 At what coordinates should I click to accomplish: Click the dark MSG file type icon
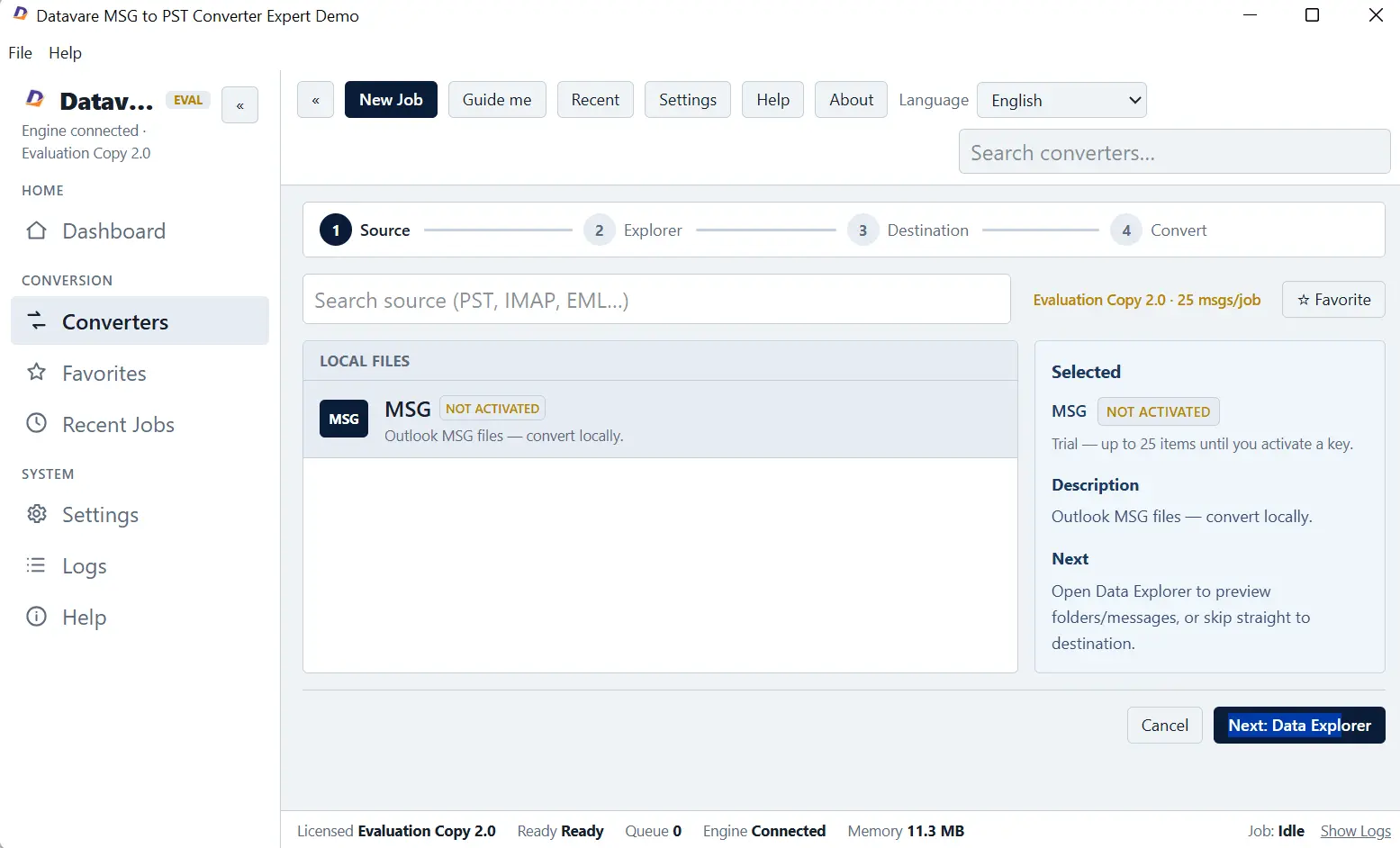(344, 419)
